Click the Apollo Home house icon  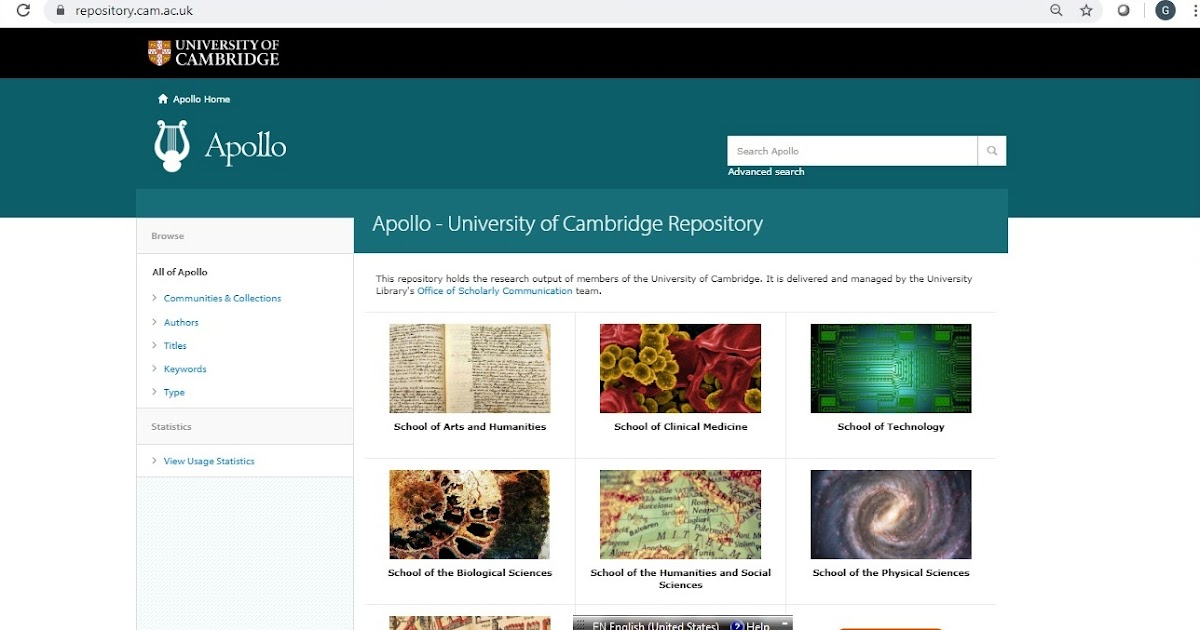[161, 98]
